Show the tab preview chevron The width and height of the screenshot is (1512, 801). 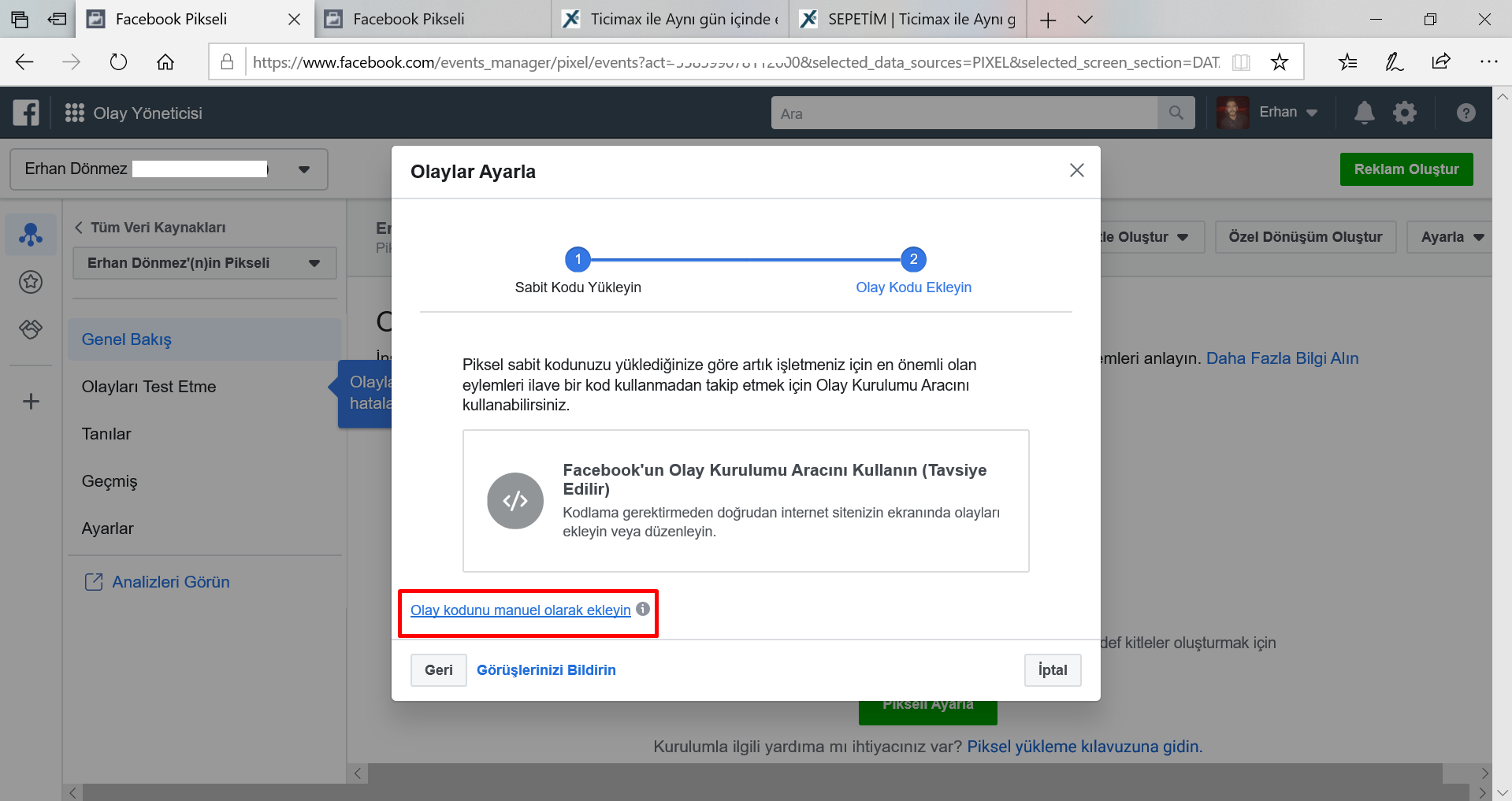pos(1085,20)
